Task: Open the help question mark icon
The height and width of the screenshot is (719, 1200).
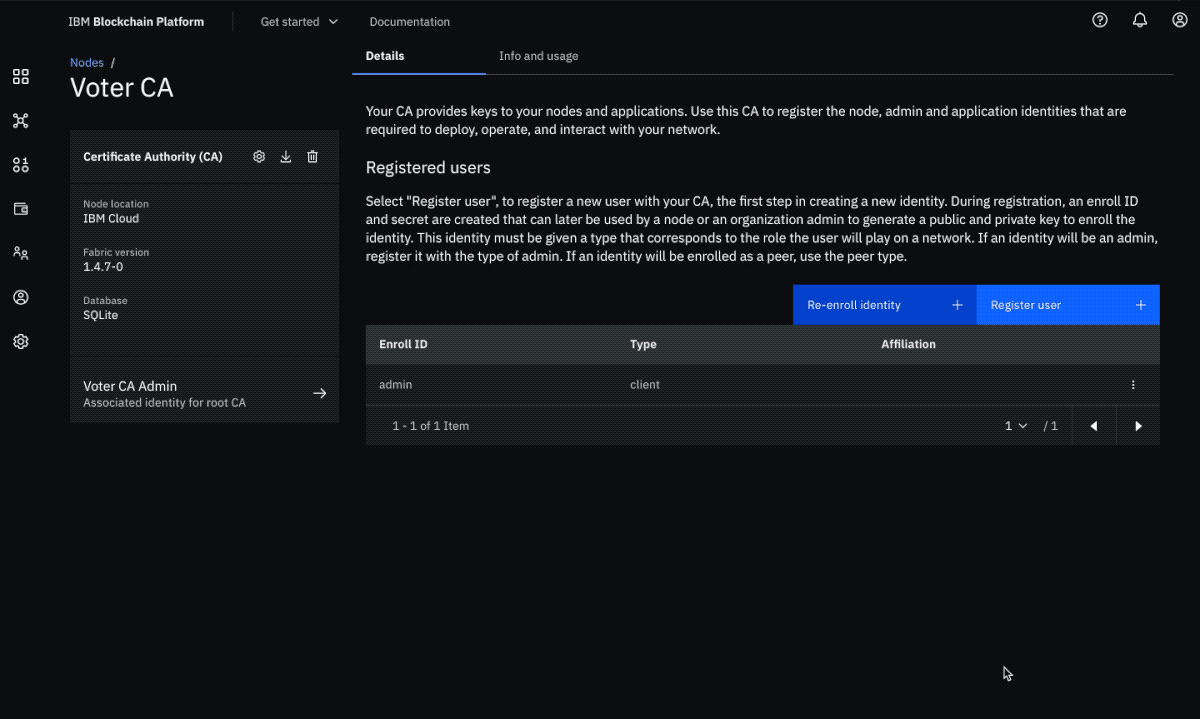Action: (x=1100, y=20)
